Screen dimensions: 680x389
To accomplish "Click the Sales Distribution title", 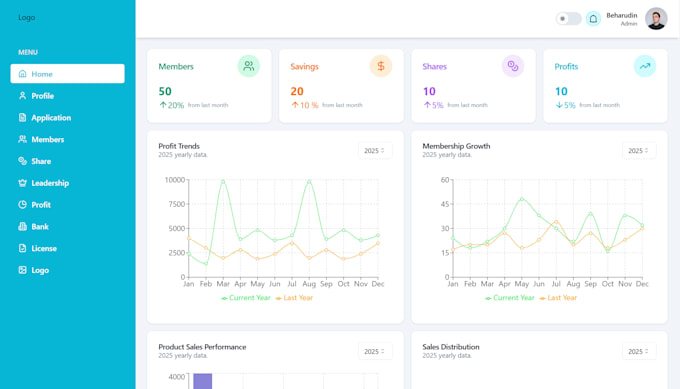I will [451, 347].
